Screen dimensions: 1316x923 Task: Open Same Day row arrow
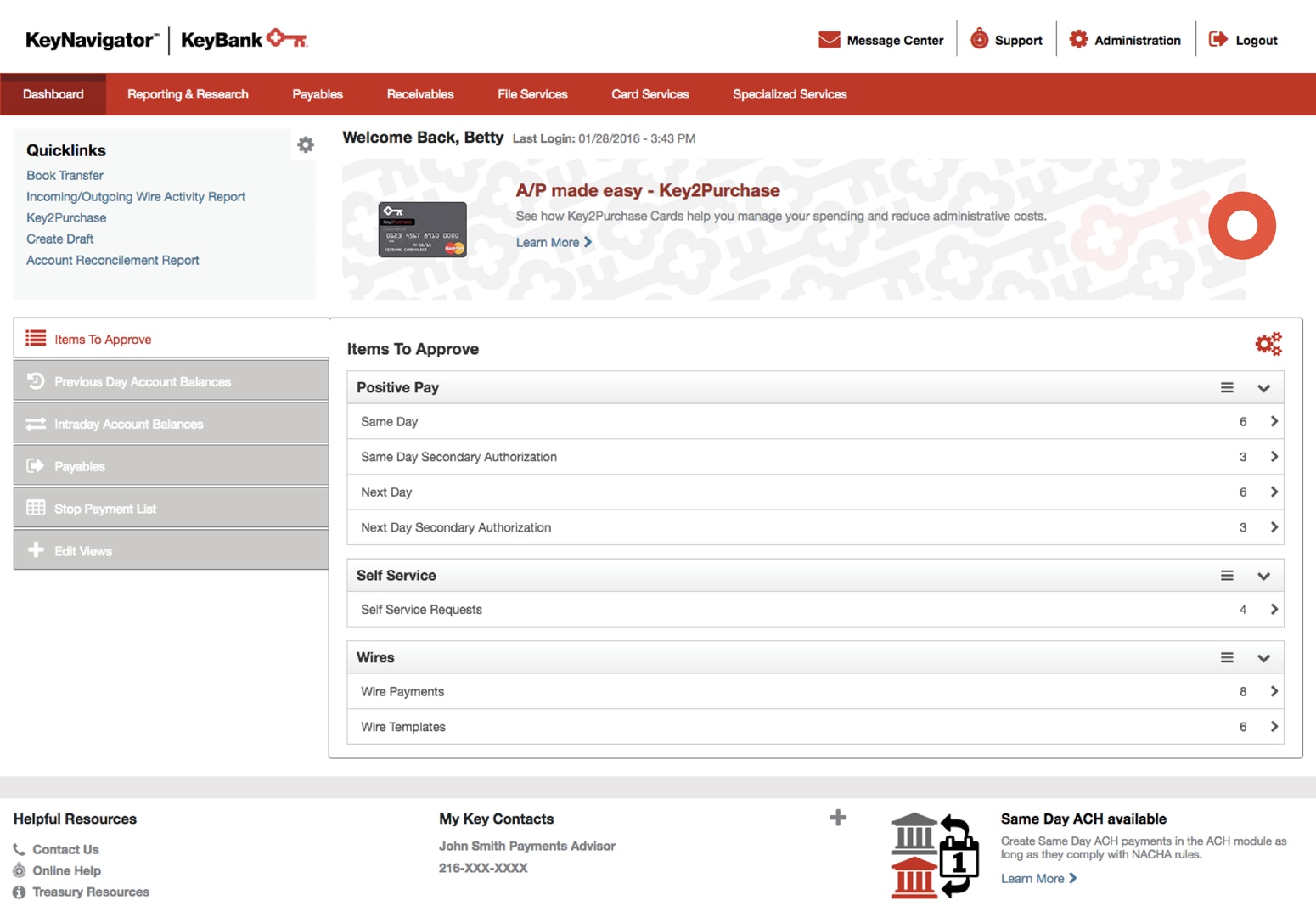(1274, 421)
